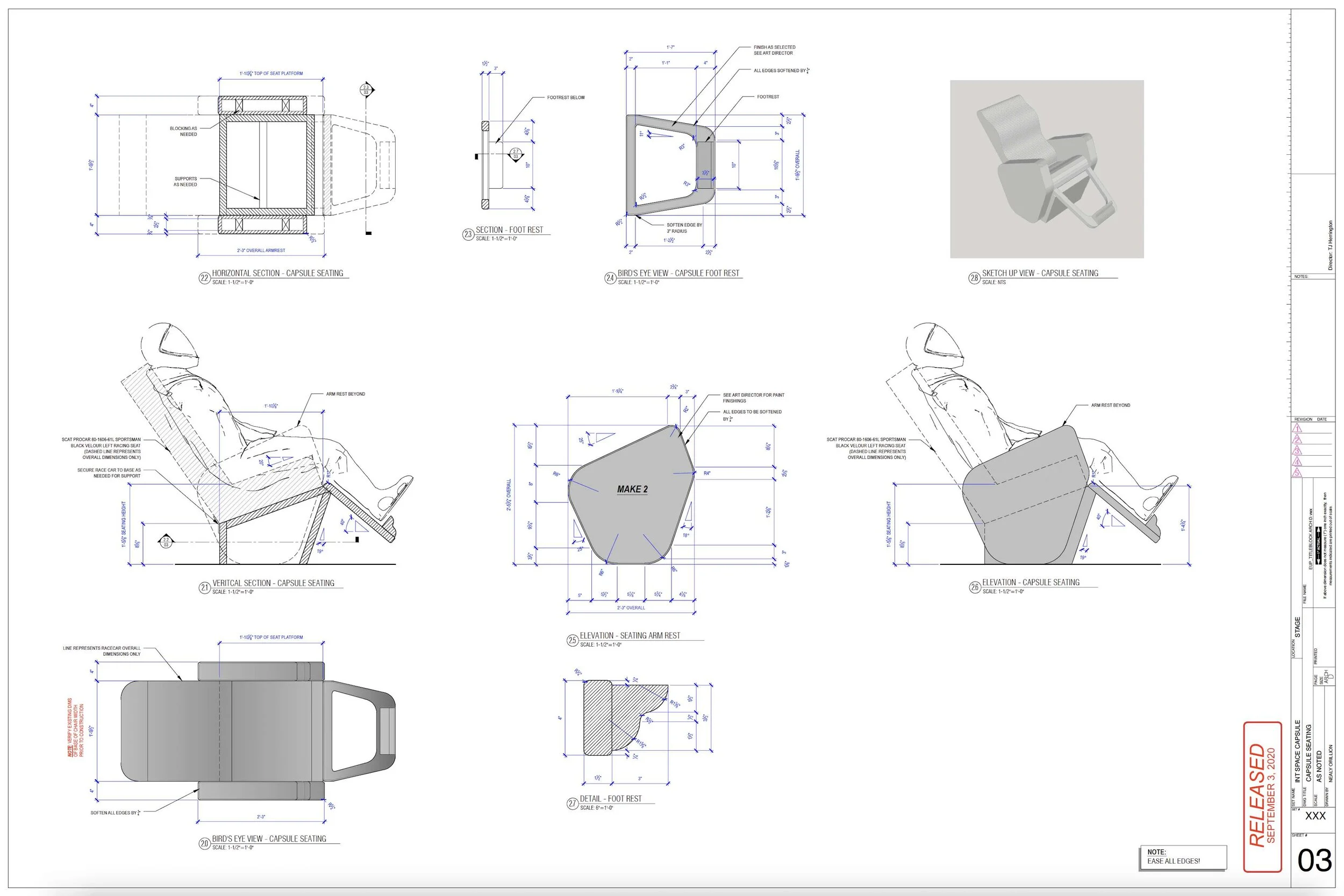The width and height of the screenshot is (1344, 896).
Task: Click the 'HORIZONTAL SECTION - CAPSULE SEATING' title
Action: coord(277,273)
